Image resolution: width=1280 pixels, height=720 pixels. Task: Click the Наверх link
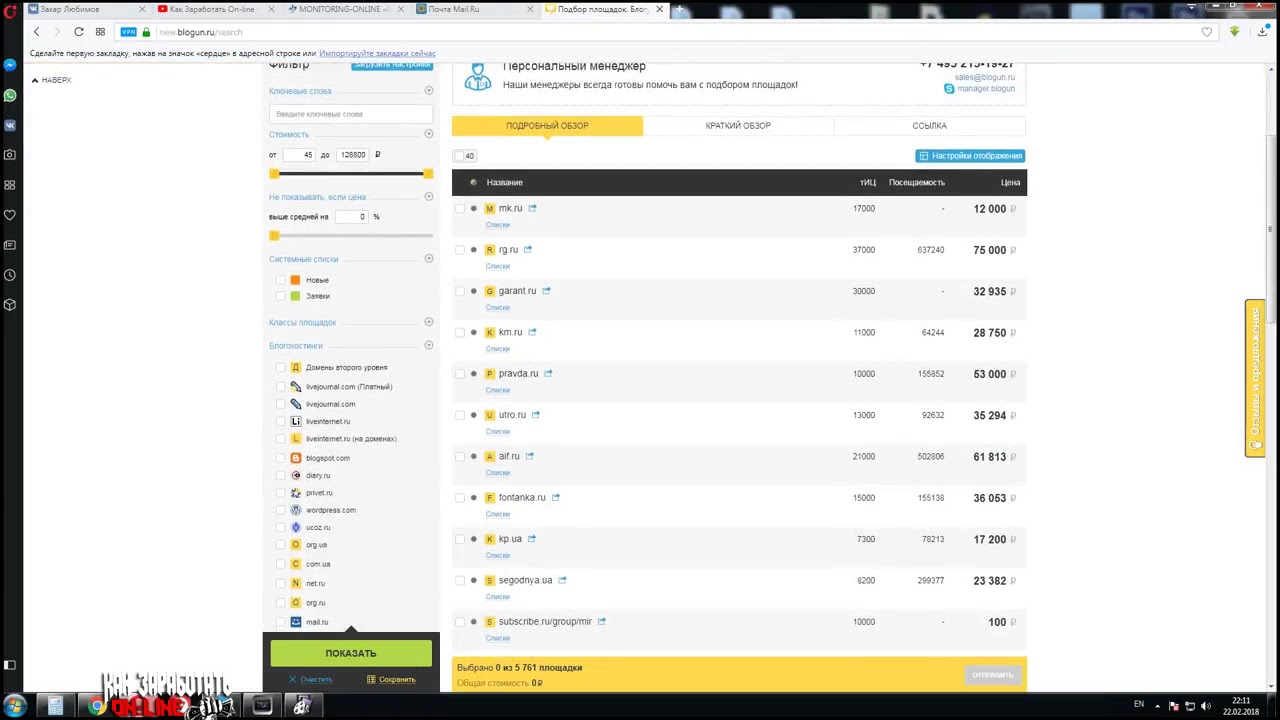tap(51, 80)
